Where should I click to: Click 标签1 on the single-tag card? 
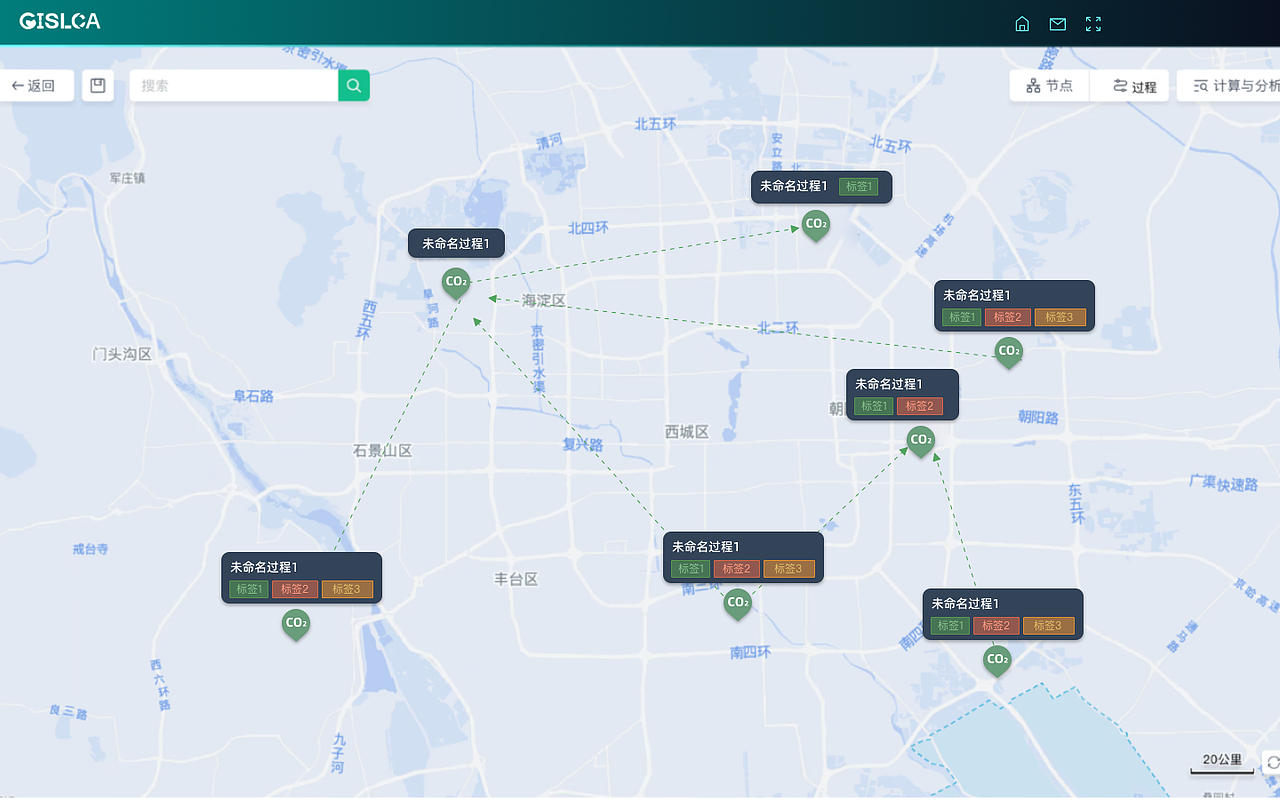pyautogui.click(x=859, y=186)
